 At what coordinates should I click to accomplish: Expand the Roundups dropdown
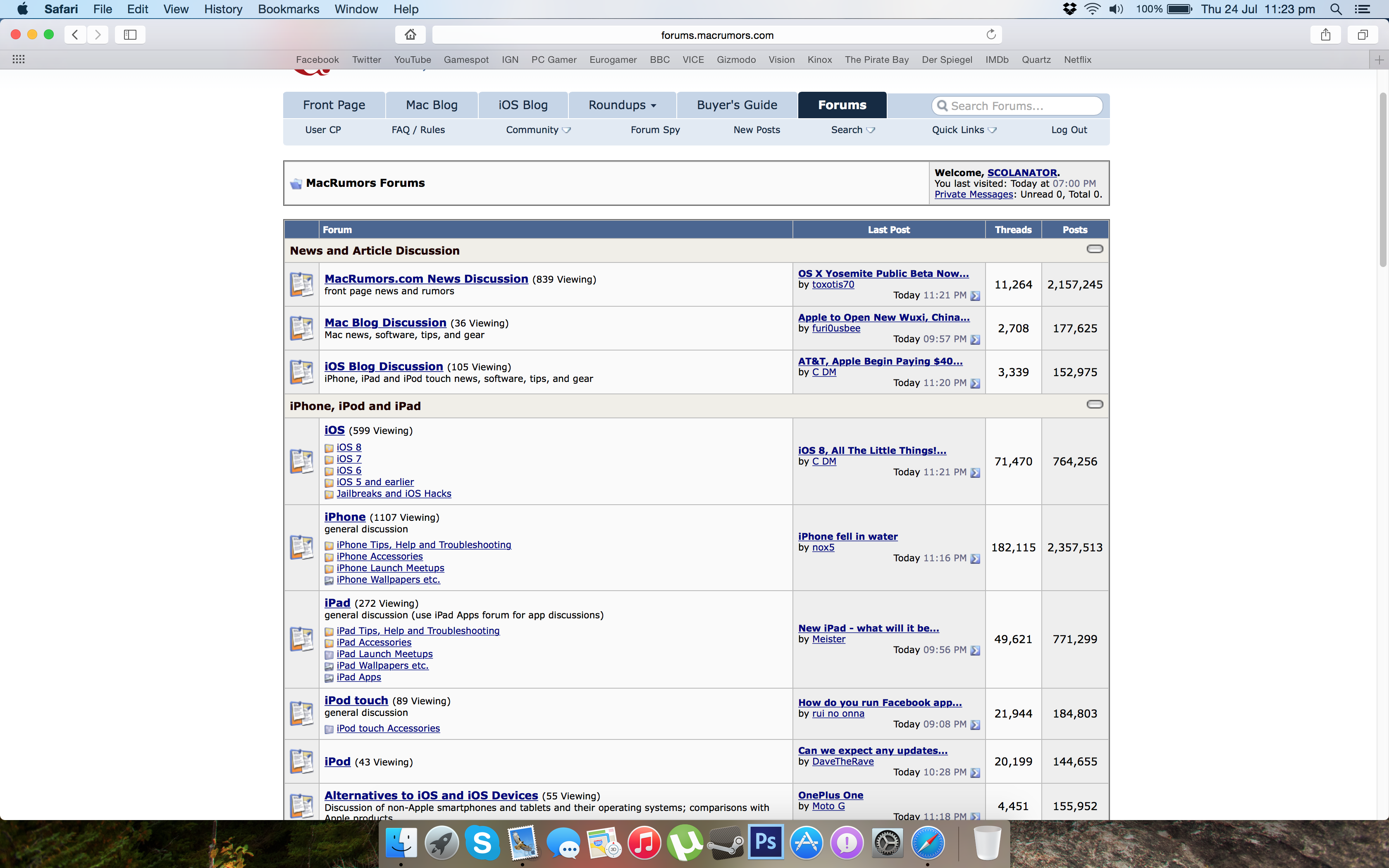pos(622,105)
